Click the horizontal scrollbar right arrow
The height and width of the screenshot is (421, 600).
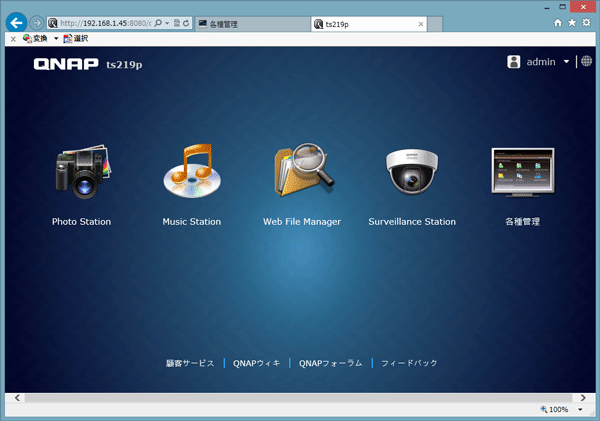pos(583,398)
